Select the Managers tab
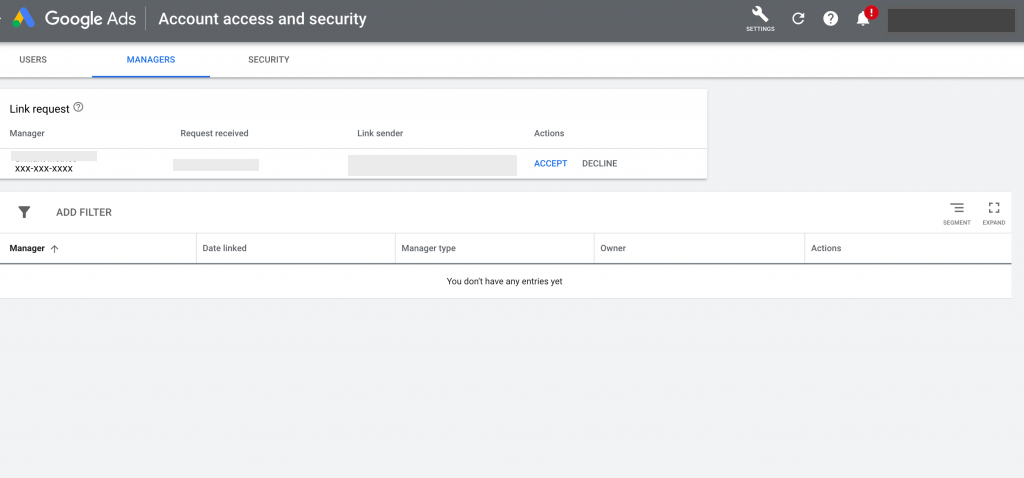 (151, 59)
